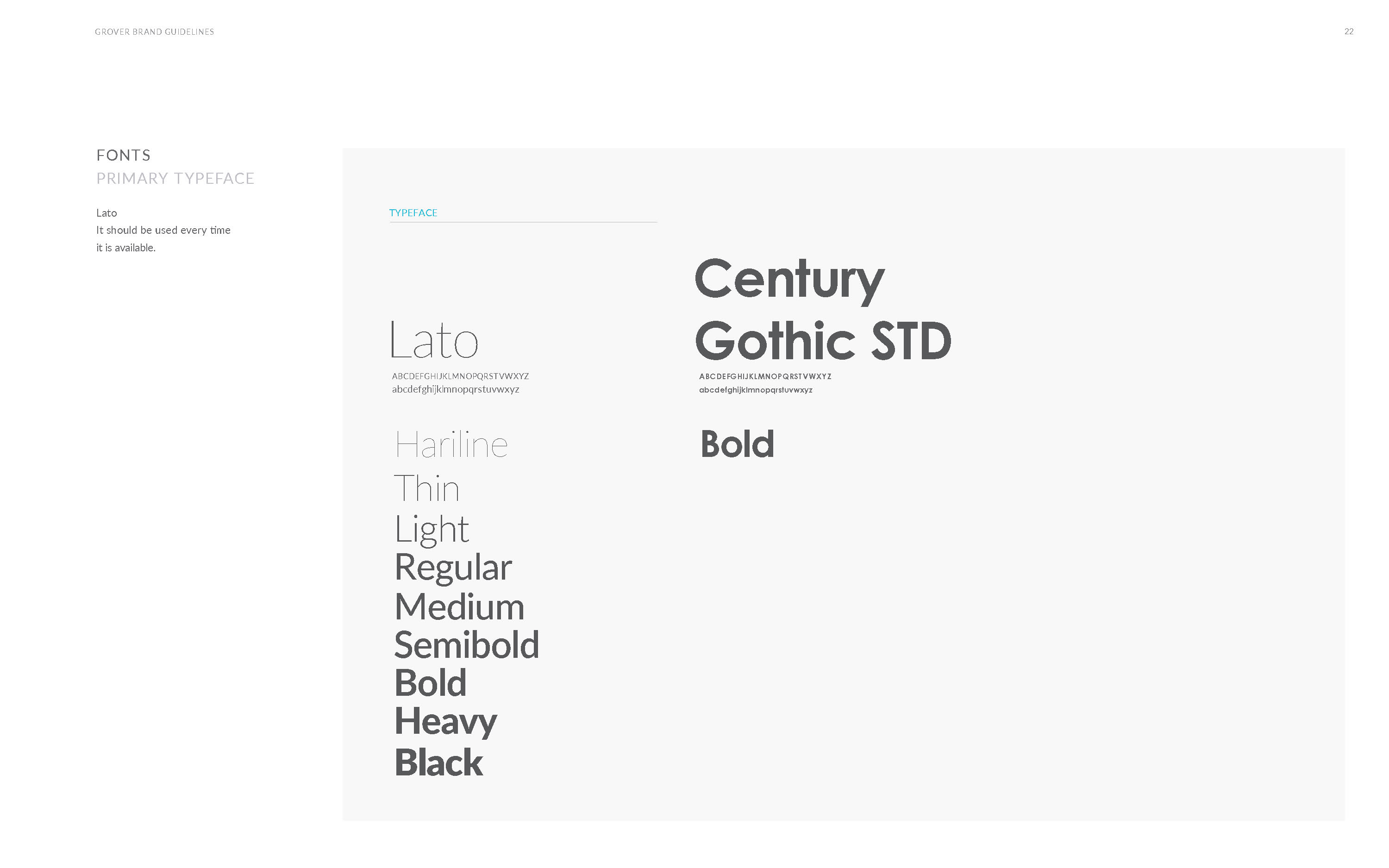
Task: Select the Regular weight sample
Action: tap(453, 568)
